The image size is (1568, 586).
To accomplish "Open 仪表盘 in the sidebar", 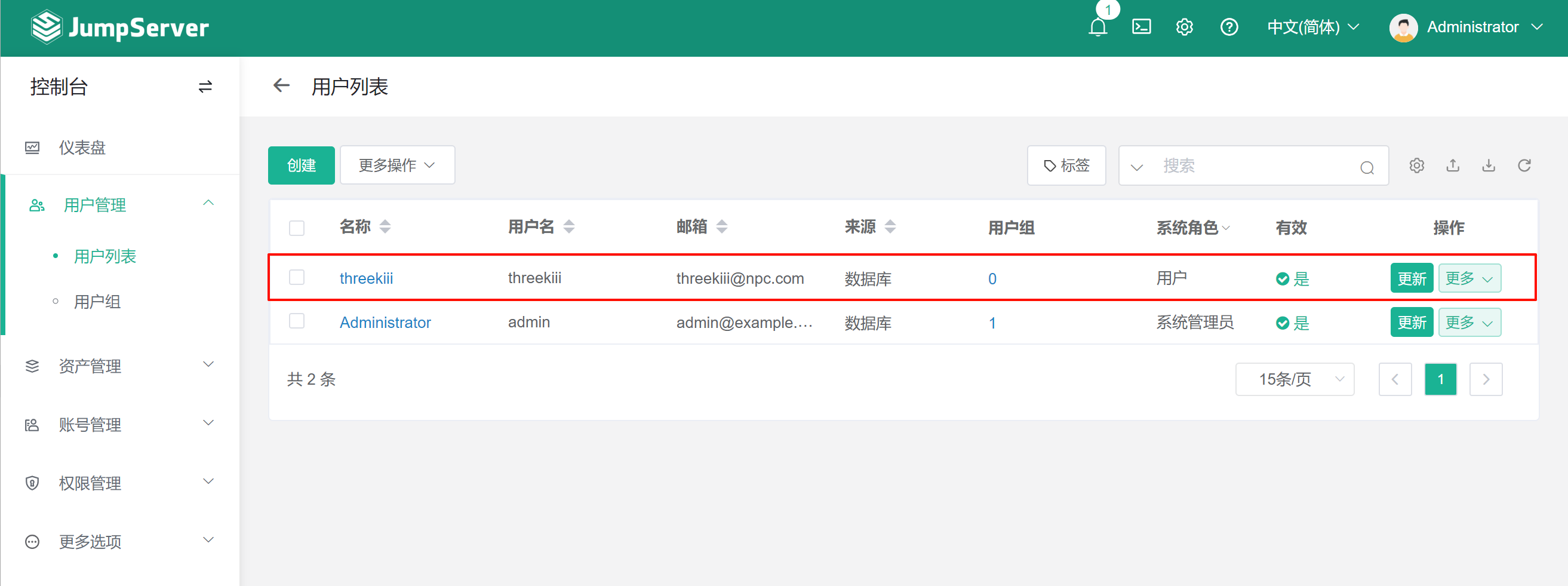I will click(82, 148).
